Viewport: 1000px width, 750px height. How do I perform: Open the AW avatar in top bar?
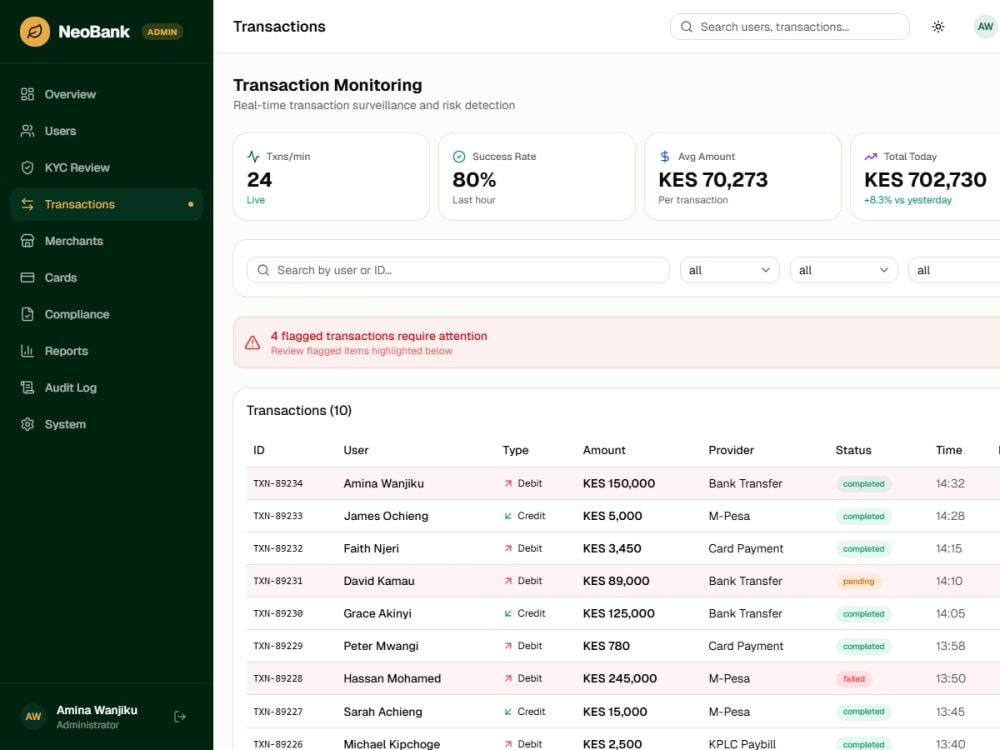tap(985, 27)
